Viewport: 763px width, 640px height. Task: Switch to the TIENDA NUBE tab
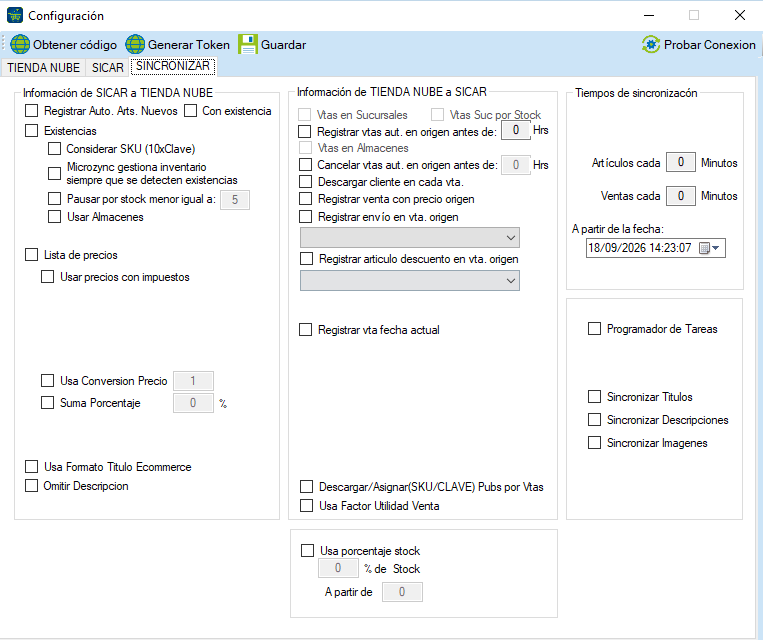pyautogui.click(x=43, y=68)
